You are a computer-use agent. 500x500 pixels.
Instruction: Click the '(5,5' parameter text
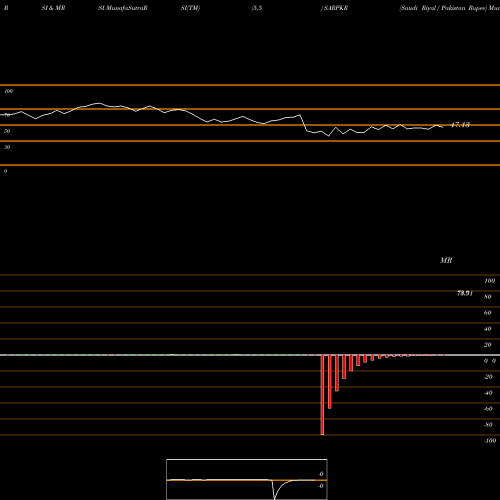tap(257, 8)
